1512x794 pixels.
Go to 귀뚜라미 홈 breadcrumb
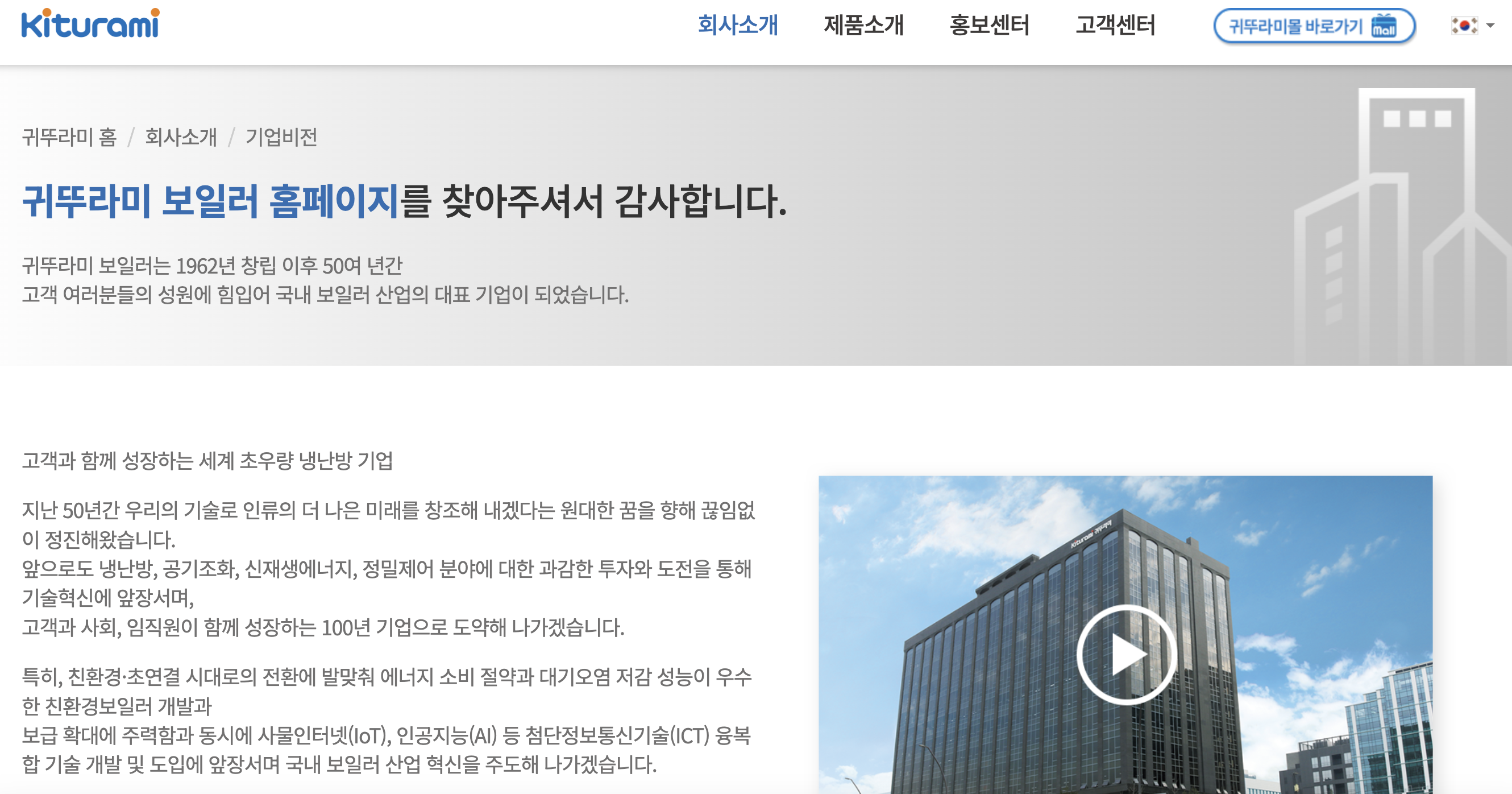click(69, 137)
